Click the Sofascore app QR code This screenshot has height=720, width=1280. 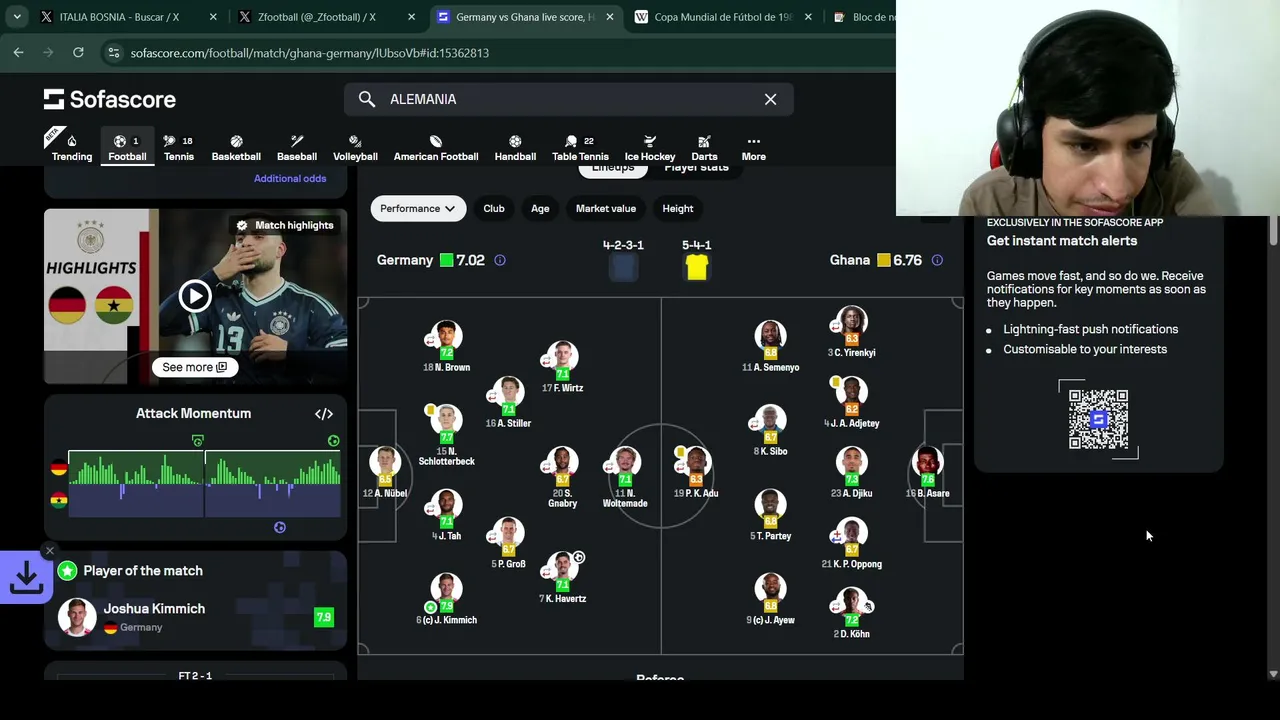(1098, 419)
